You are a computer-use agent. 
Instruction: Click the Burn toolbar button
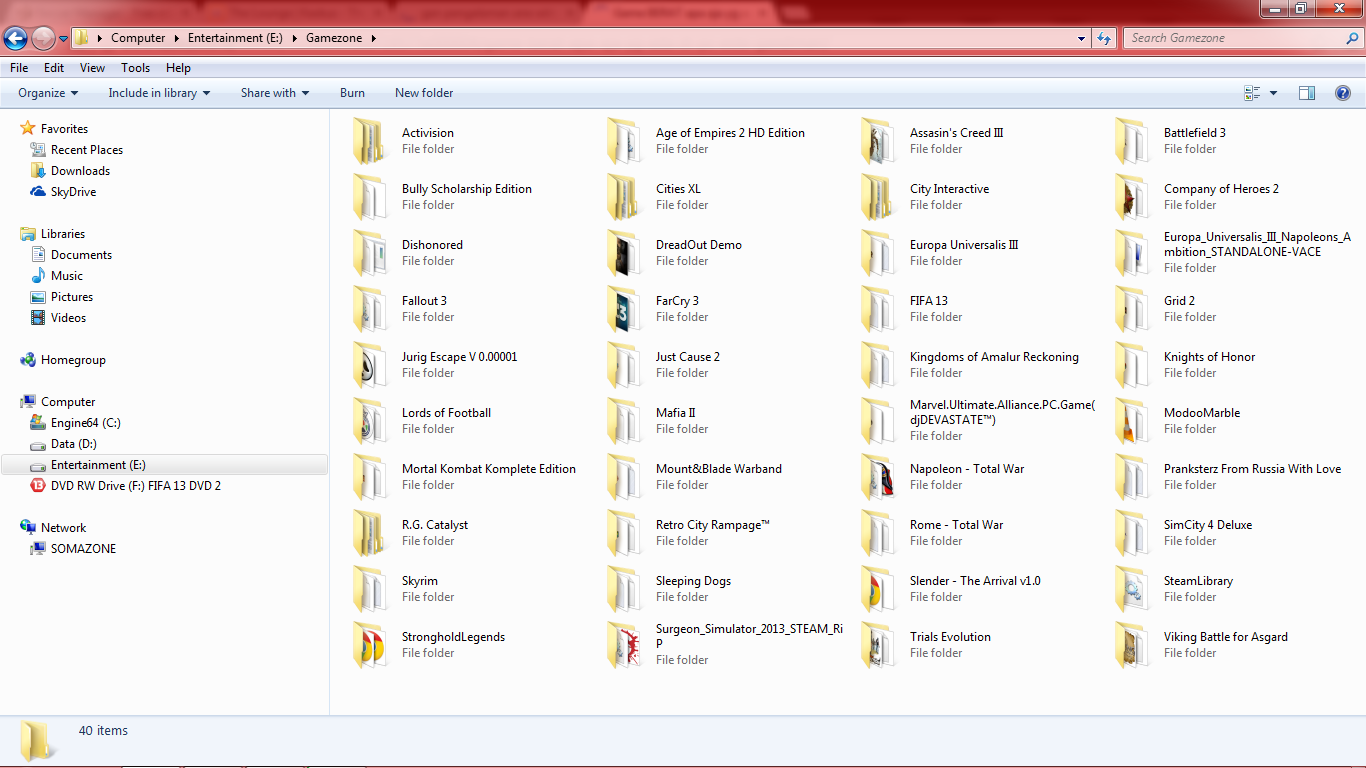[352, 93]
